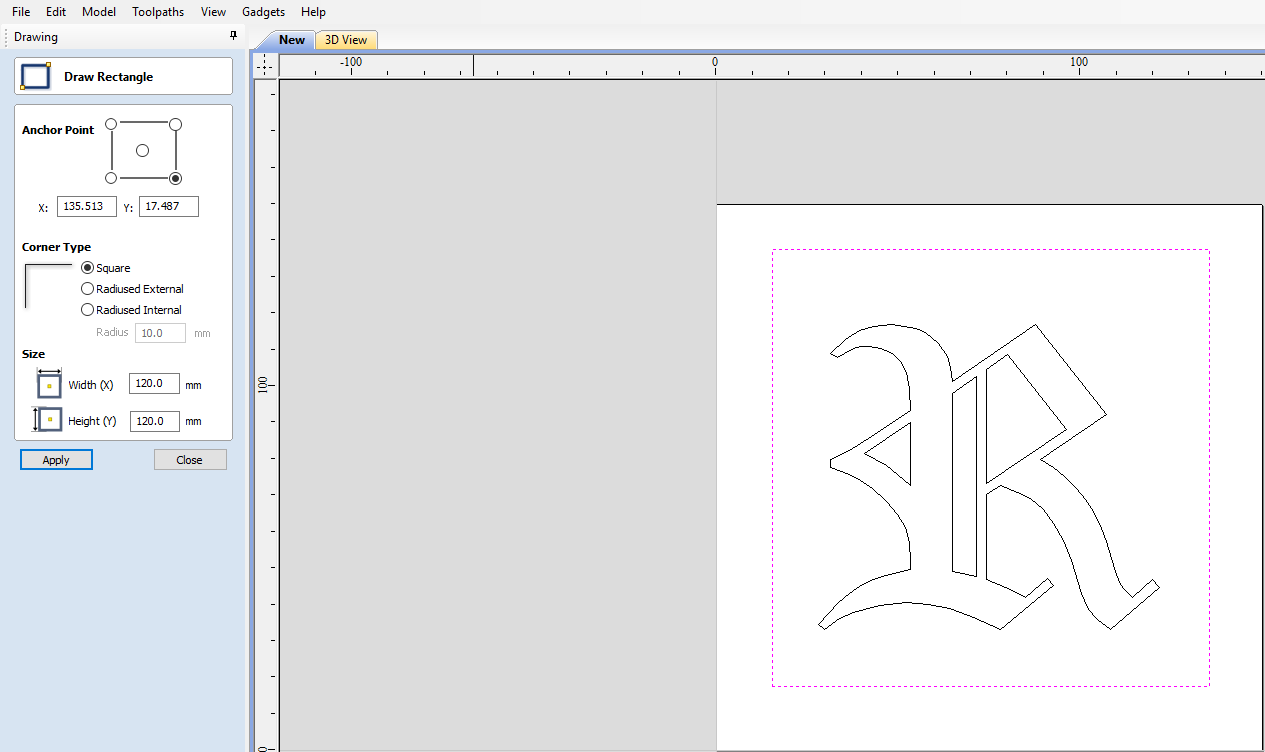Apply the rectangle settings
Screen dimensions: 1265x752
56,459
